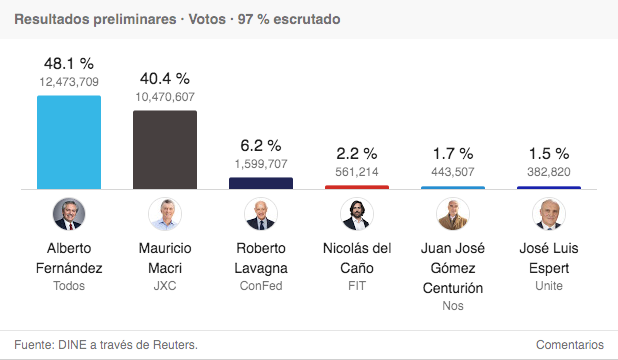
Task: Open Juan José Gómez Centurión's photo
Action: (453, 214)
